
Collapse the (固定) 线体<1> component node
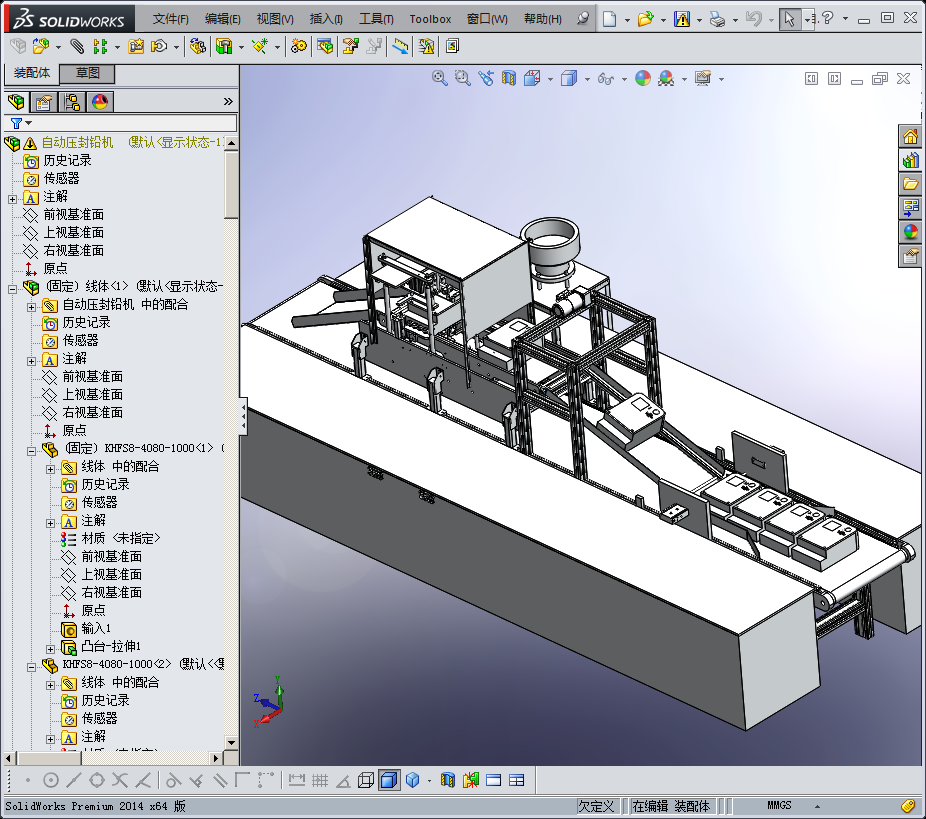(12, 289)
